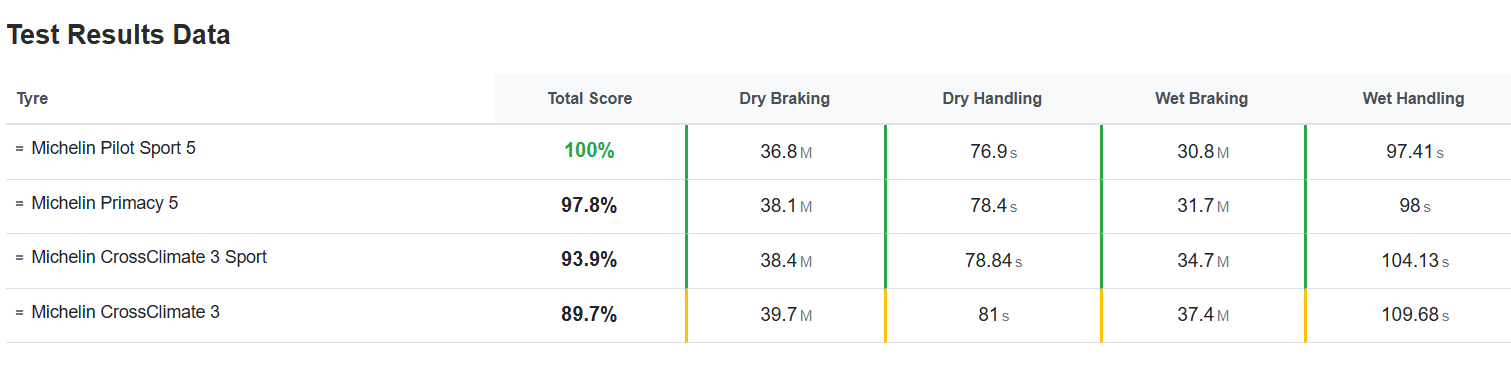Open the Michelin CrossClimate 3 link
1511x366 pixels.
(x=126, y=312)
